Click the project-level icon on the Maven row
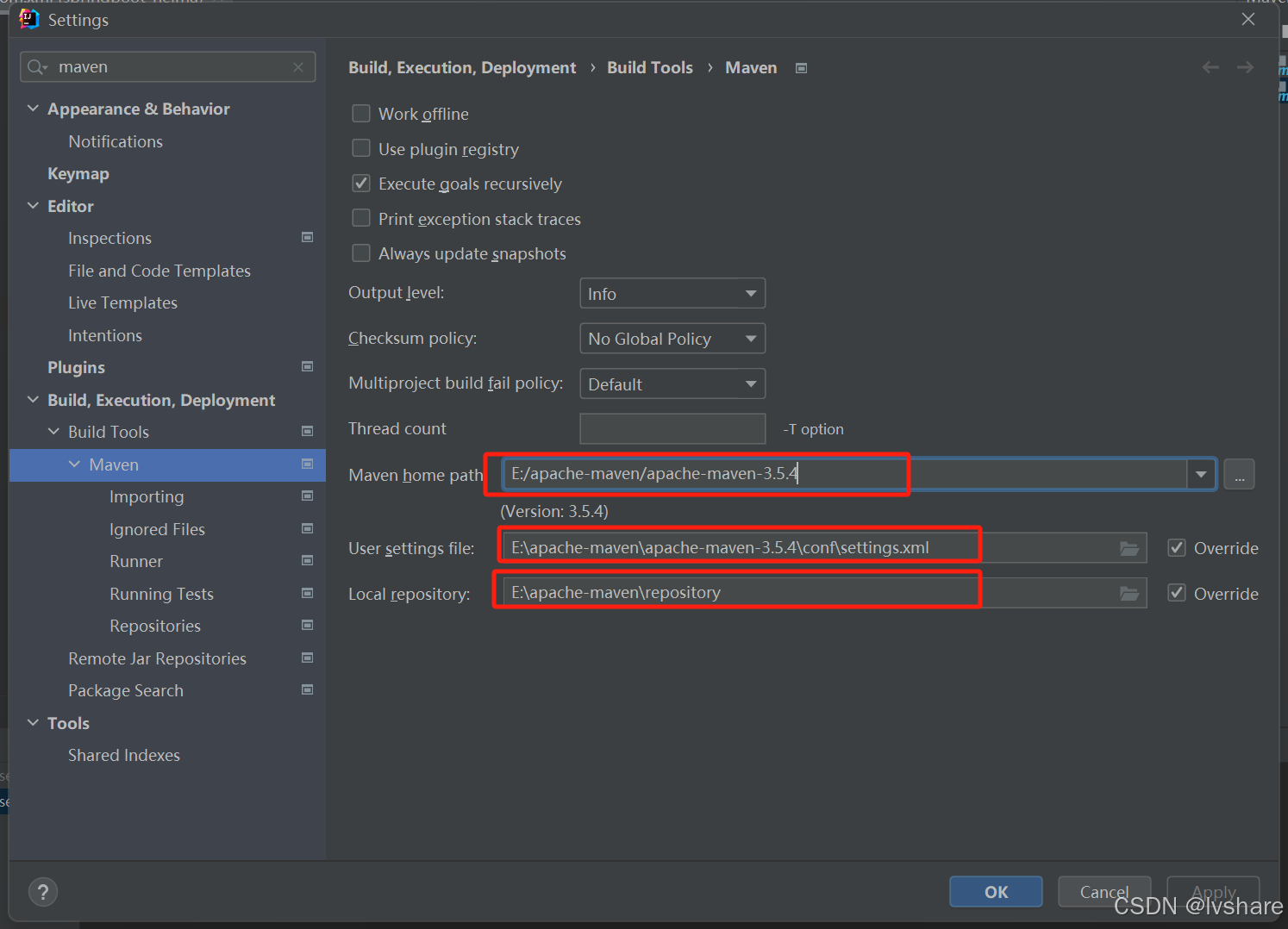 [x=307, y=464]
